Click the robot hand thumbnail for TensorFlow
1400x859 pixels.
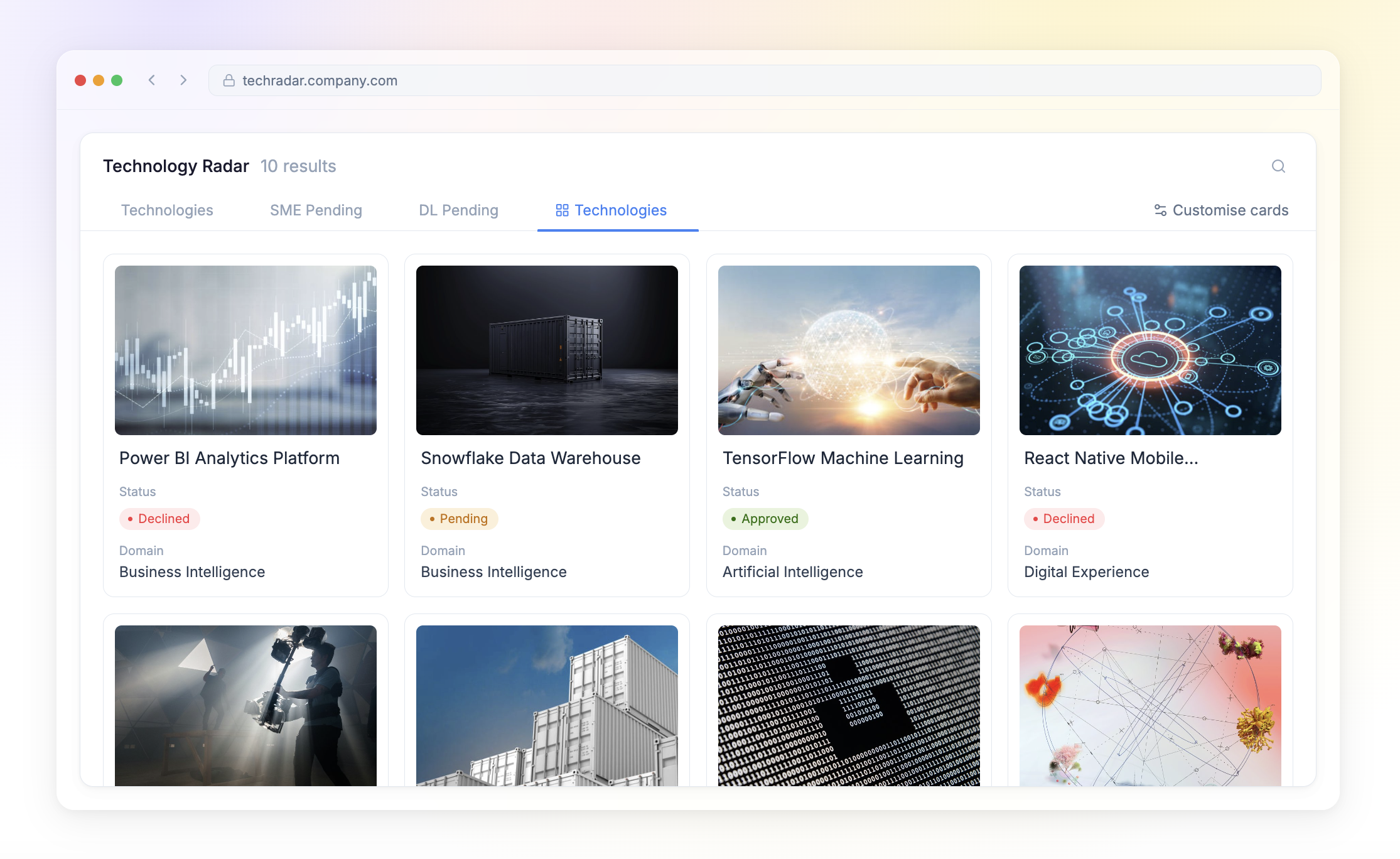[849, 350]
